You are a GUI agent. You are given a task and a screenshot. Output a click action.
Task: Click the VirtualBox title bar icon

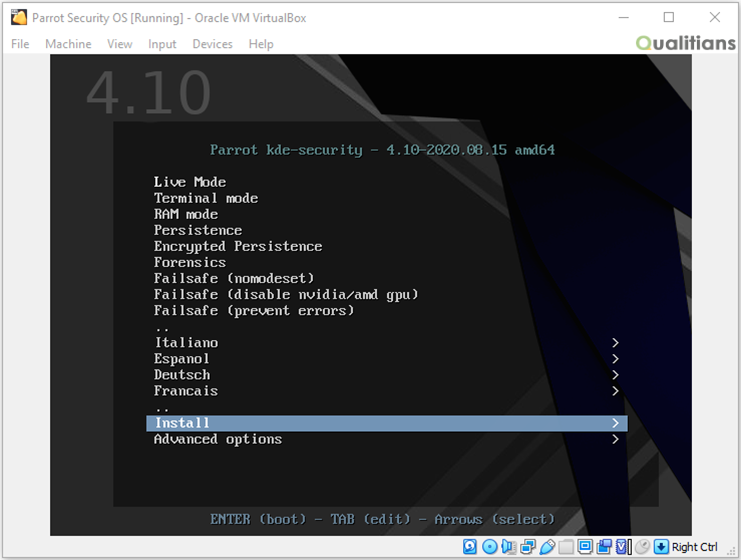pos(19,17)
